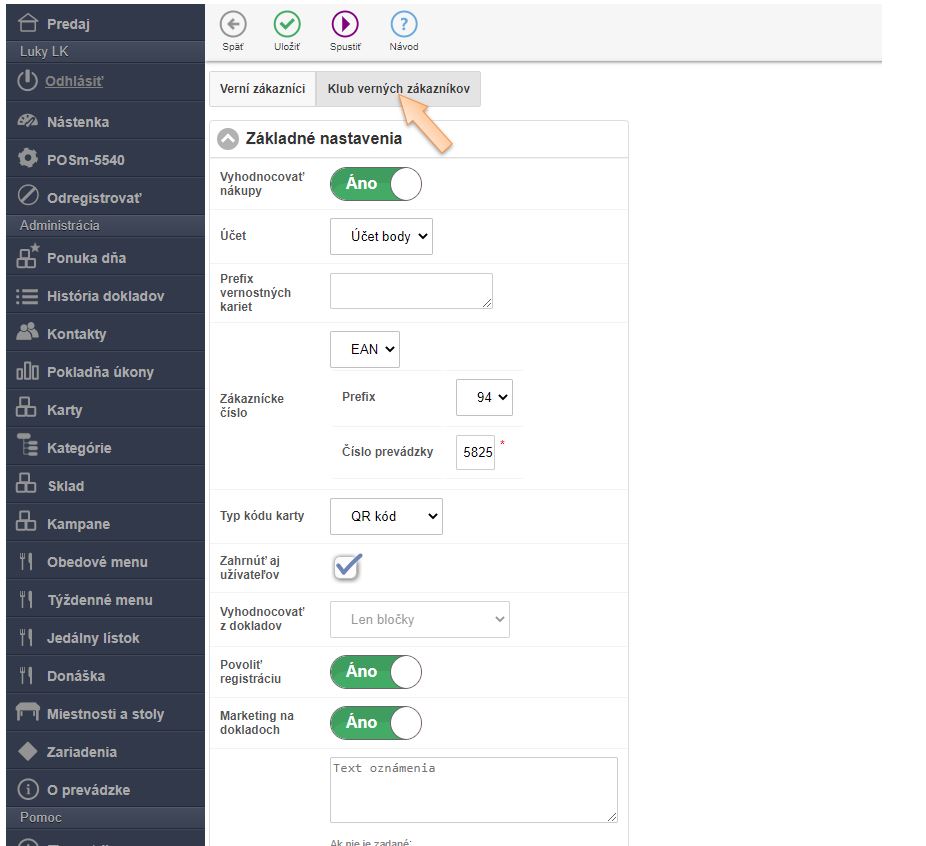Screen dimensions: 926x846
Task: Click the Späť back arrow icon
Action: (x=232, y=25)
